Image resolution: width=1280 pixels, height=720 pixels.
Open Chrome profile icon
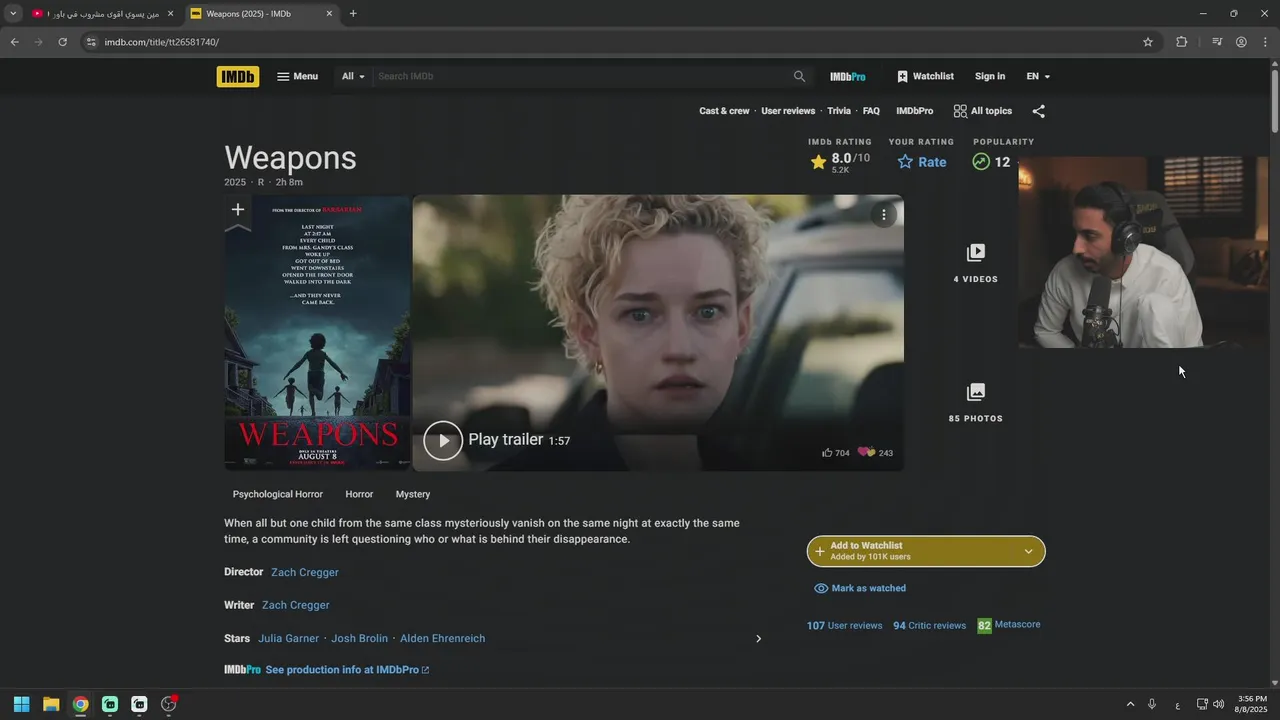click(1241, 42)
